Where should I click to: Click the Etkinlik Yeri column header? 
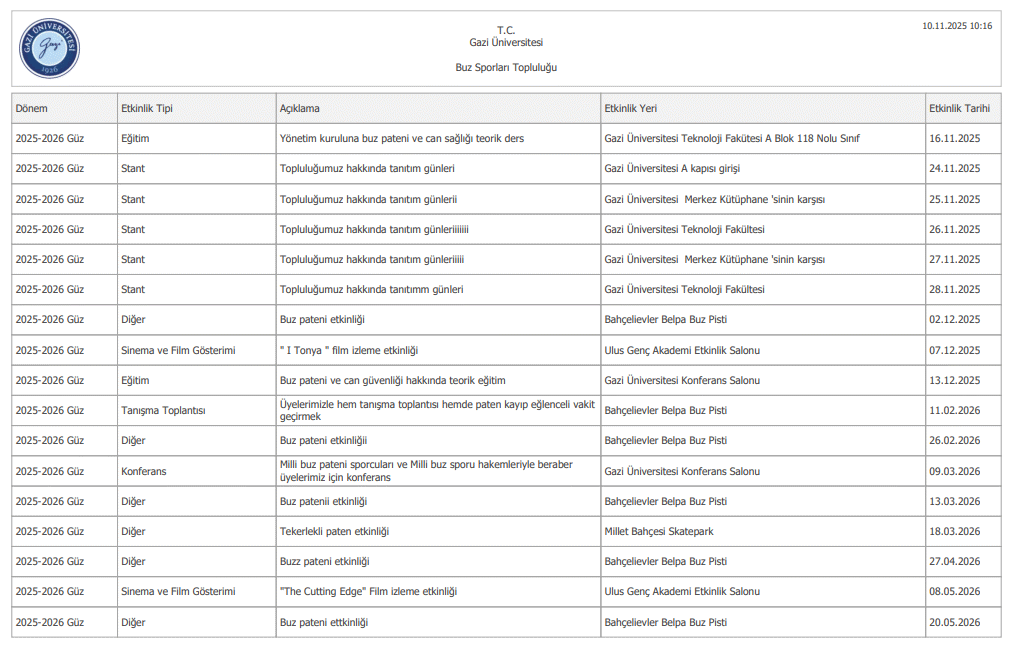pos(630,108)
